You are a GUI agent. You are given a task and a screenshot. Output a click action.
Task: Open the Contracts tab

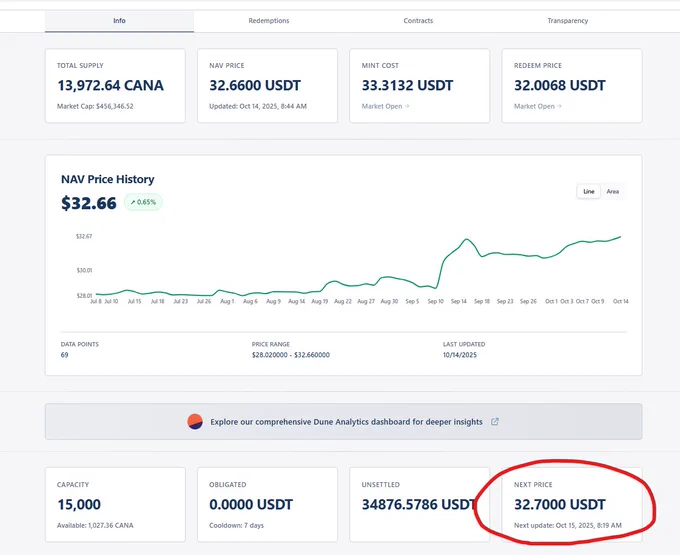click(x=418, y=21)
